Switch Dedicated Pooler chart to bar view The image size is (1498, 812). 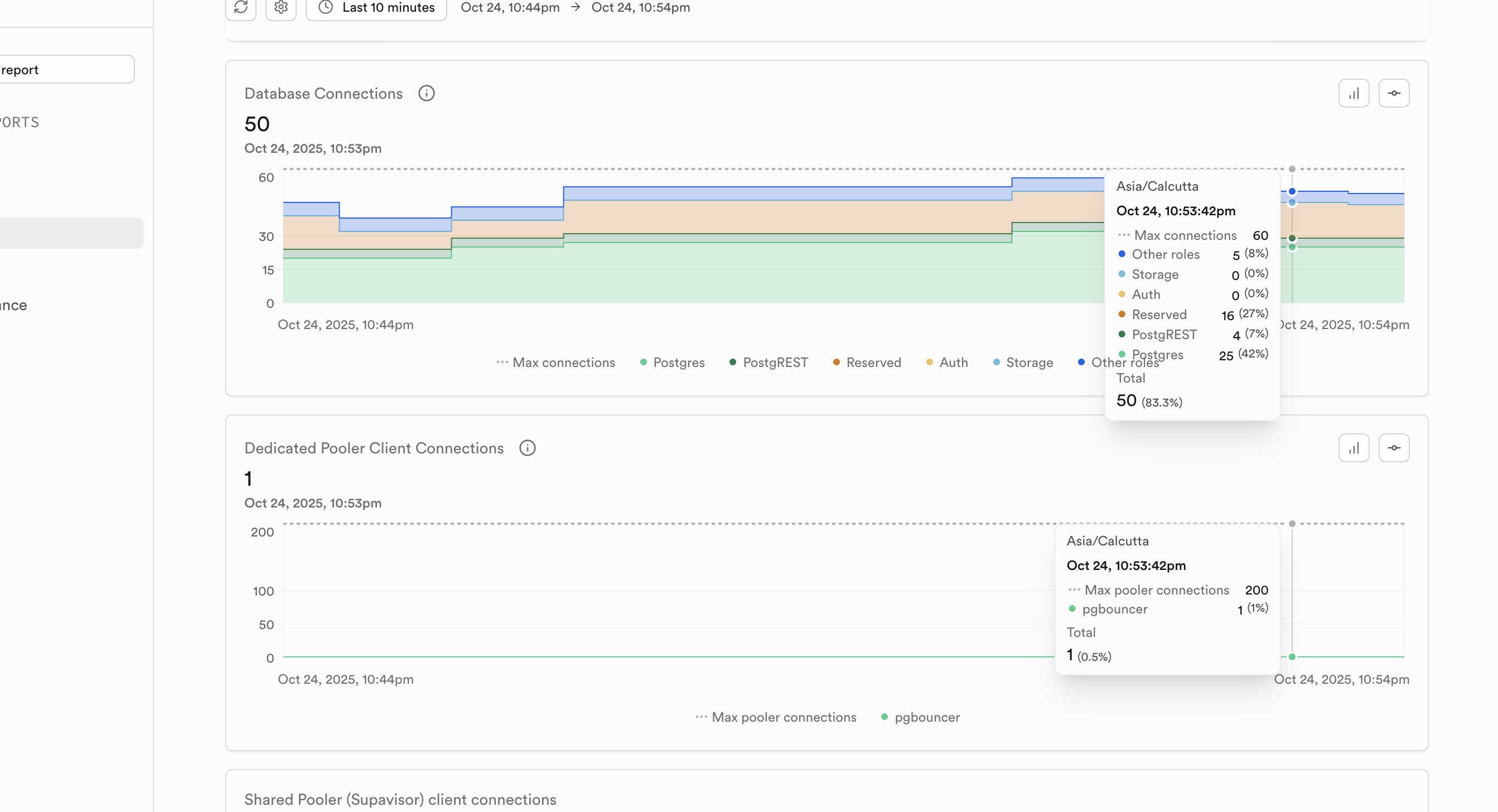[x=1353, y=448]
